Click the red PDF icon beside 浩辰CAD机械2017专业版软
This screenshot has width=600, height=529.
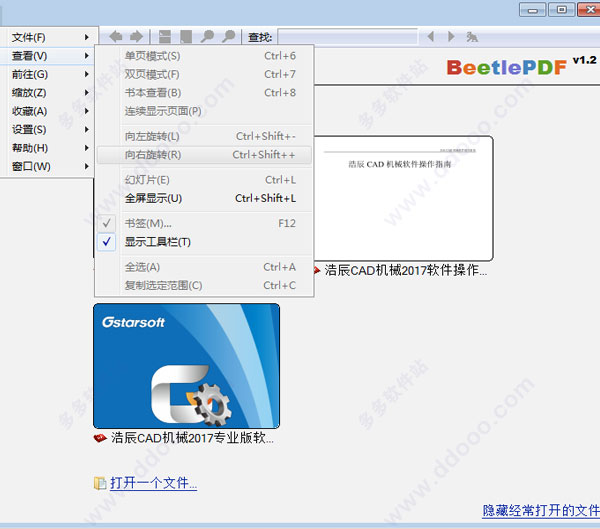[x=100, y=438]
